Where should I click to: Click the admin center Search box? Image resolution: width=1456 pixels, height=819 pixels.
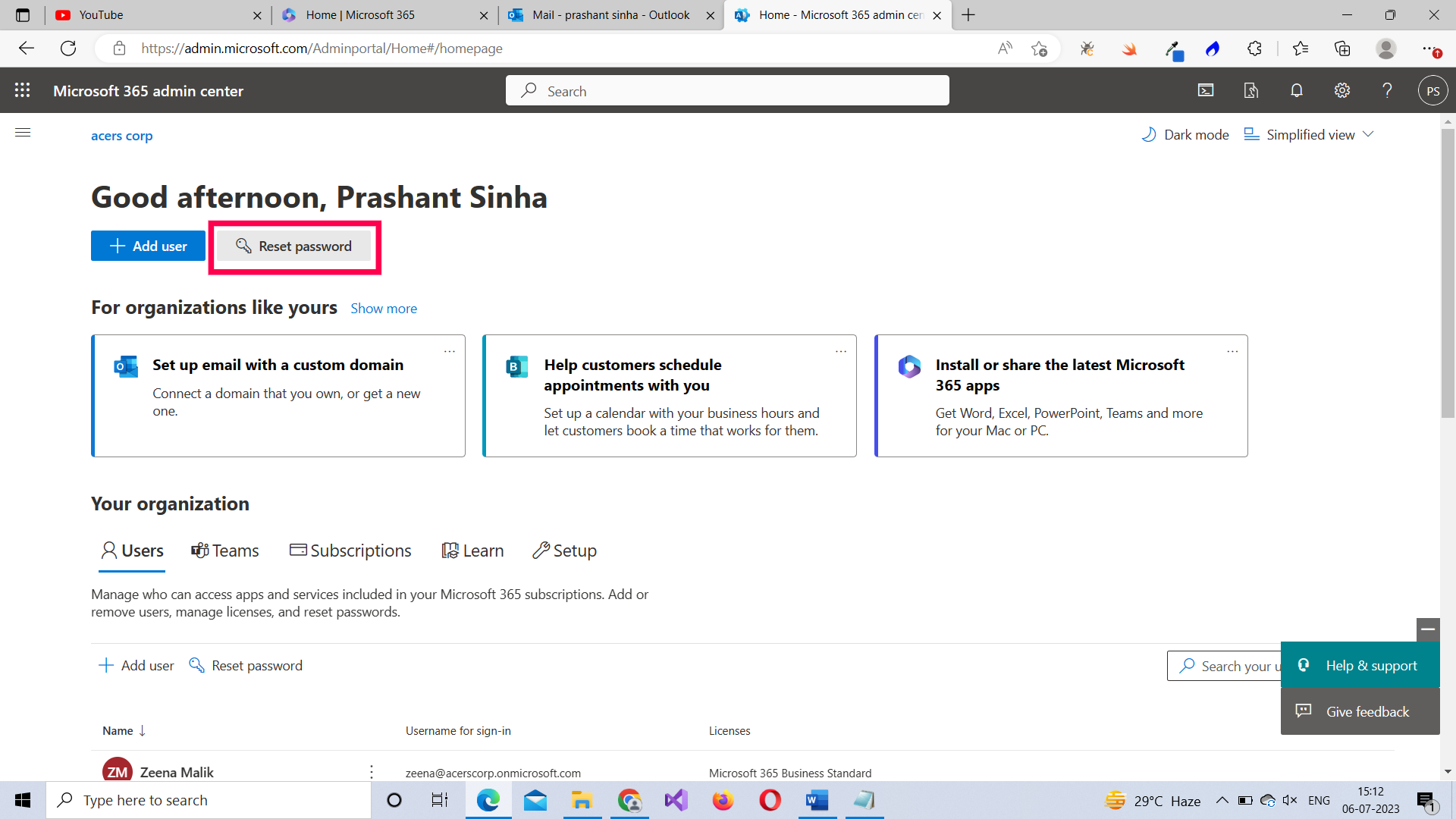click(x=727, y=91)
